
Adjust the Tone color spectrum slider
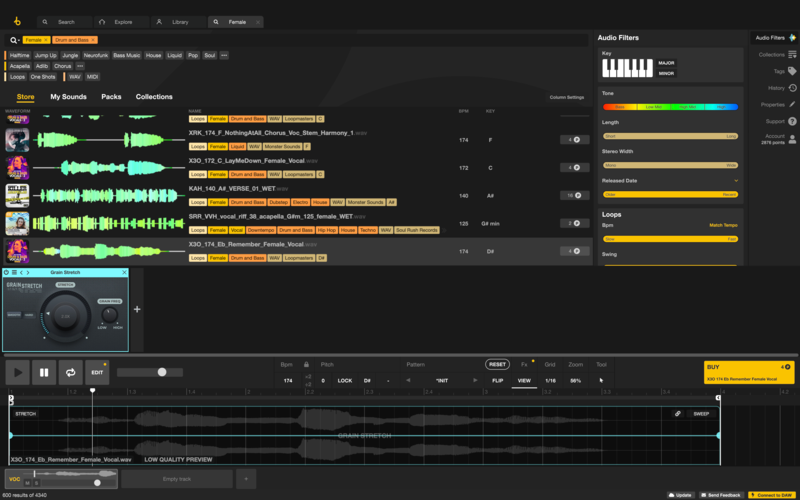(670, 107)
